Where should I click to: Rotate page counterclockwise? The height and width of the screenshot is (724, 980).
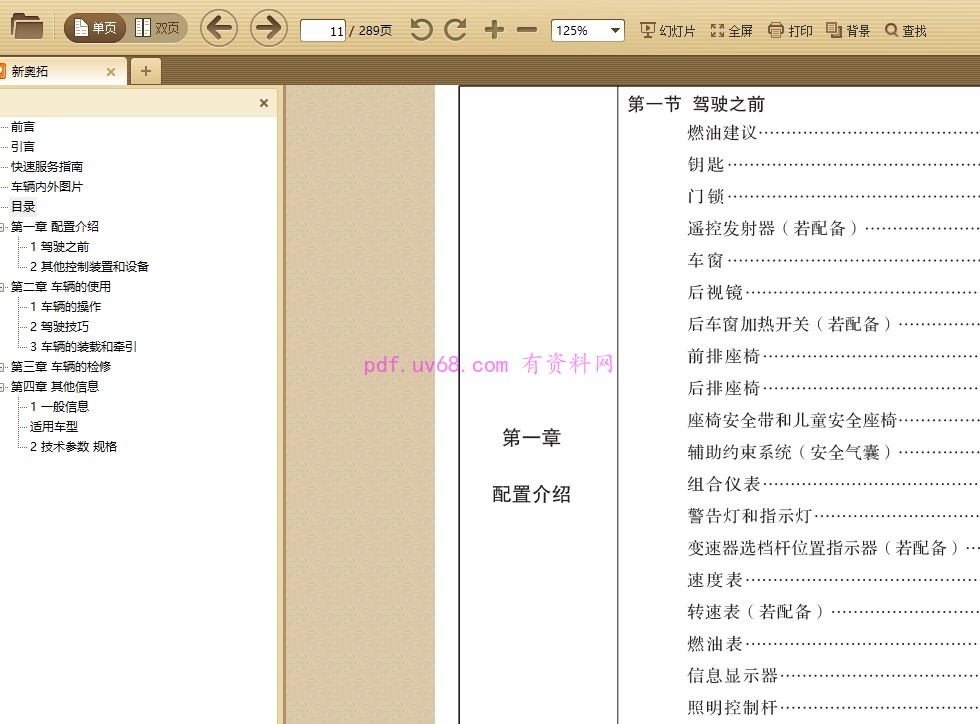(422, 30)
